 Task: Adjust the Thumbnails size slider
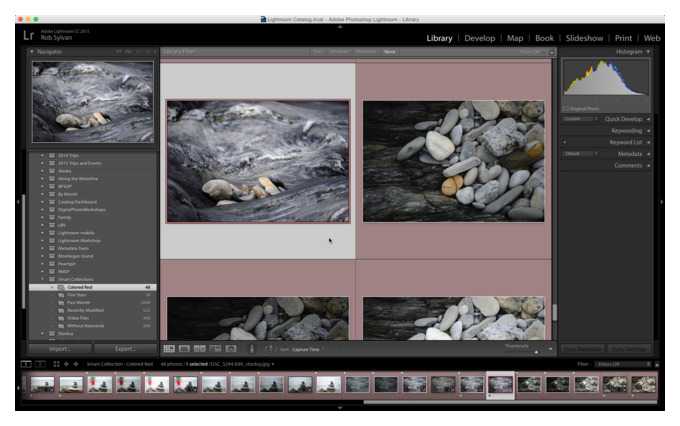tap(535, 350)
